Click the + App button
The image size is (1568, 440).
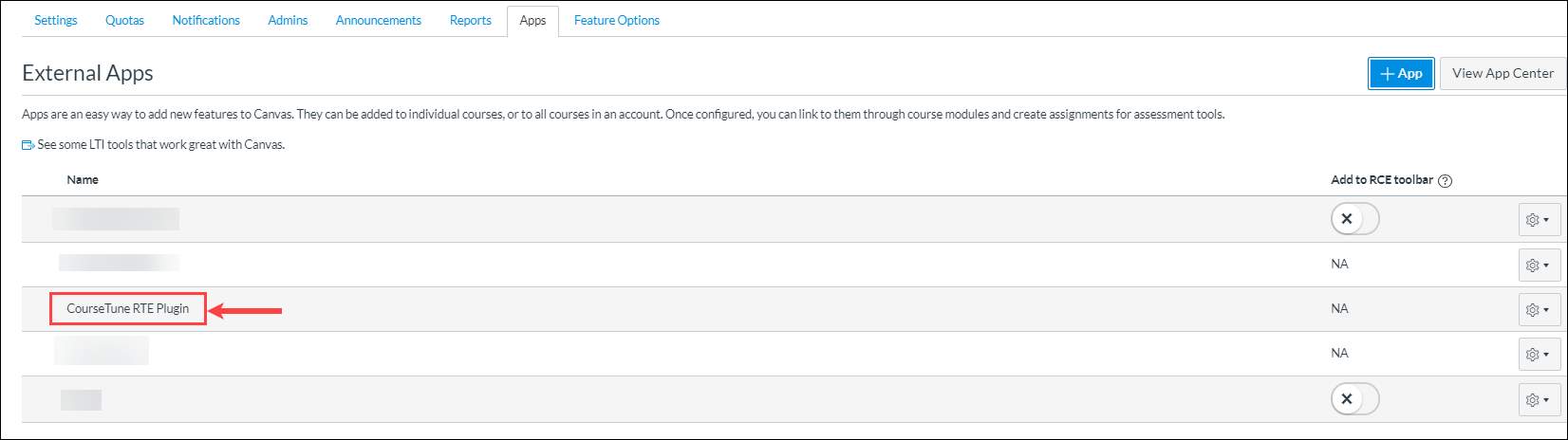tap(1401, 73)
